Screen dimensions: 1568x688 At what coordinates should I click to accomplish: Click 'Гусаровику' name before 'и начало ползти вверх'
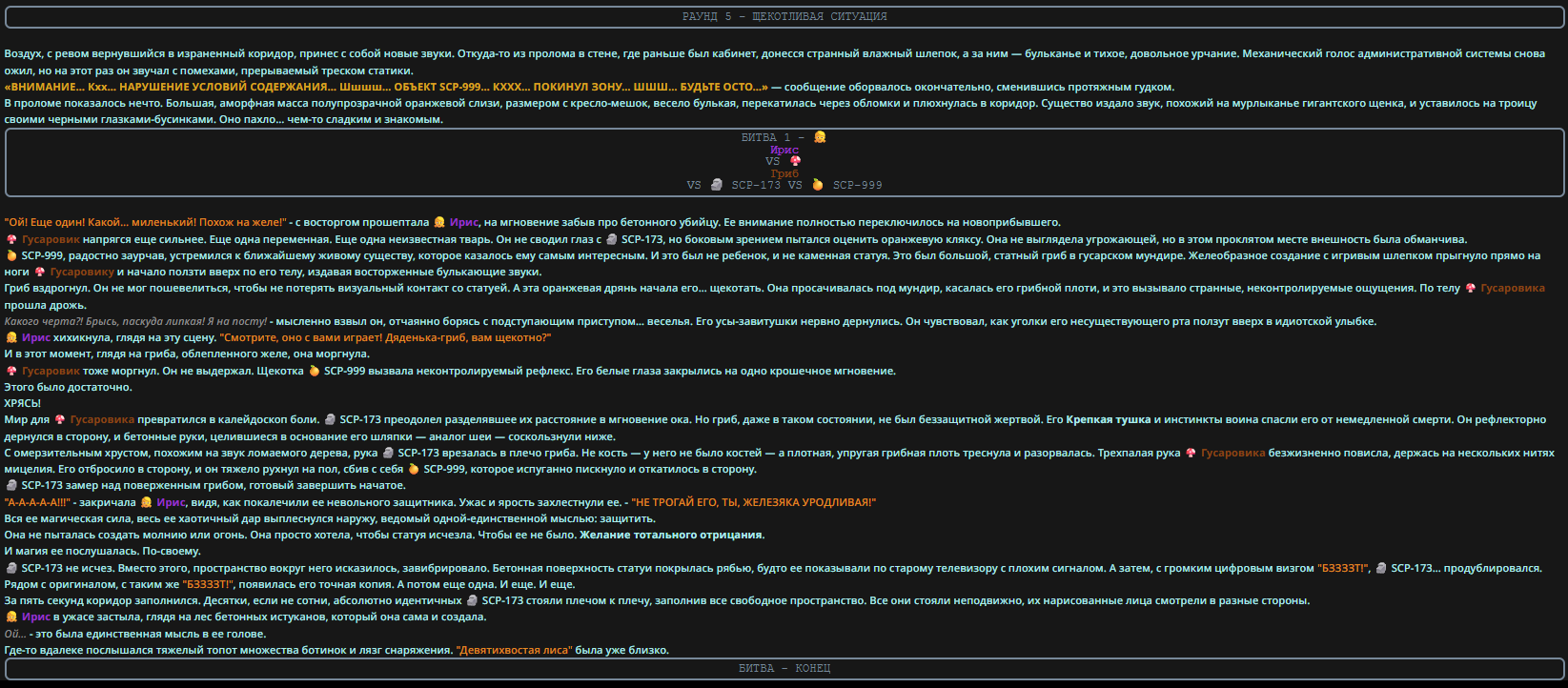(82, 272)
